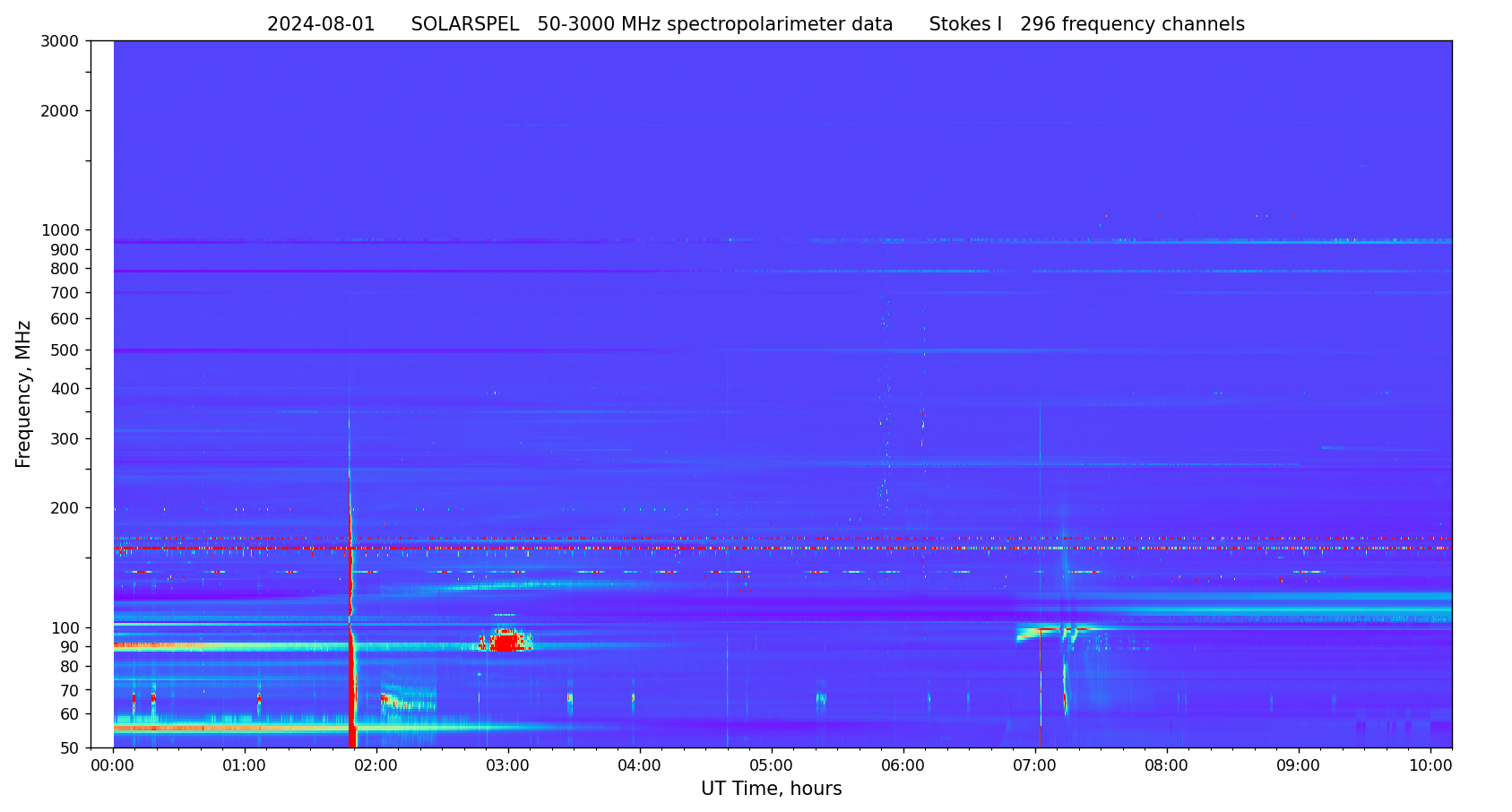Click the 2024-08-01 date in title
The height and width of the screenshot is (812, 1512).
coord(321,25)
